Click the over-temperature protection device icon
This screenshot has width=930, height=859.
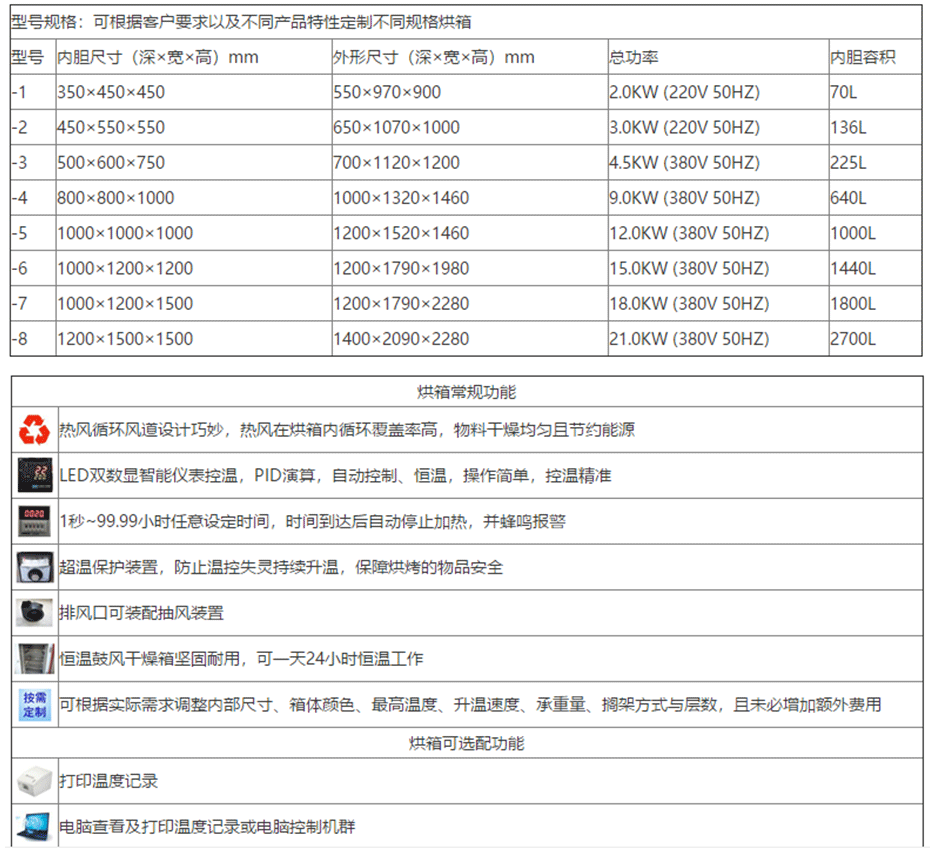(x=34, y=567)
